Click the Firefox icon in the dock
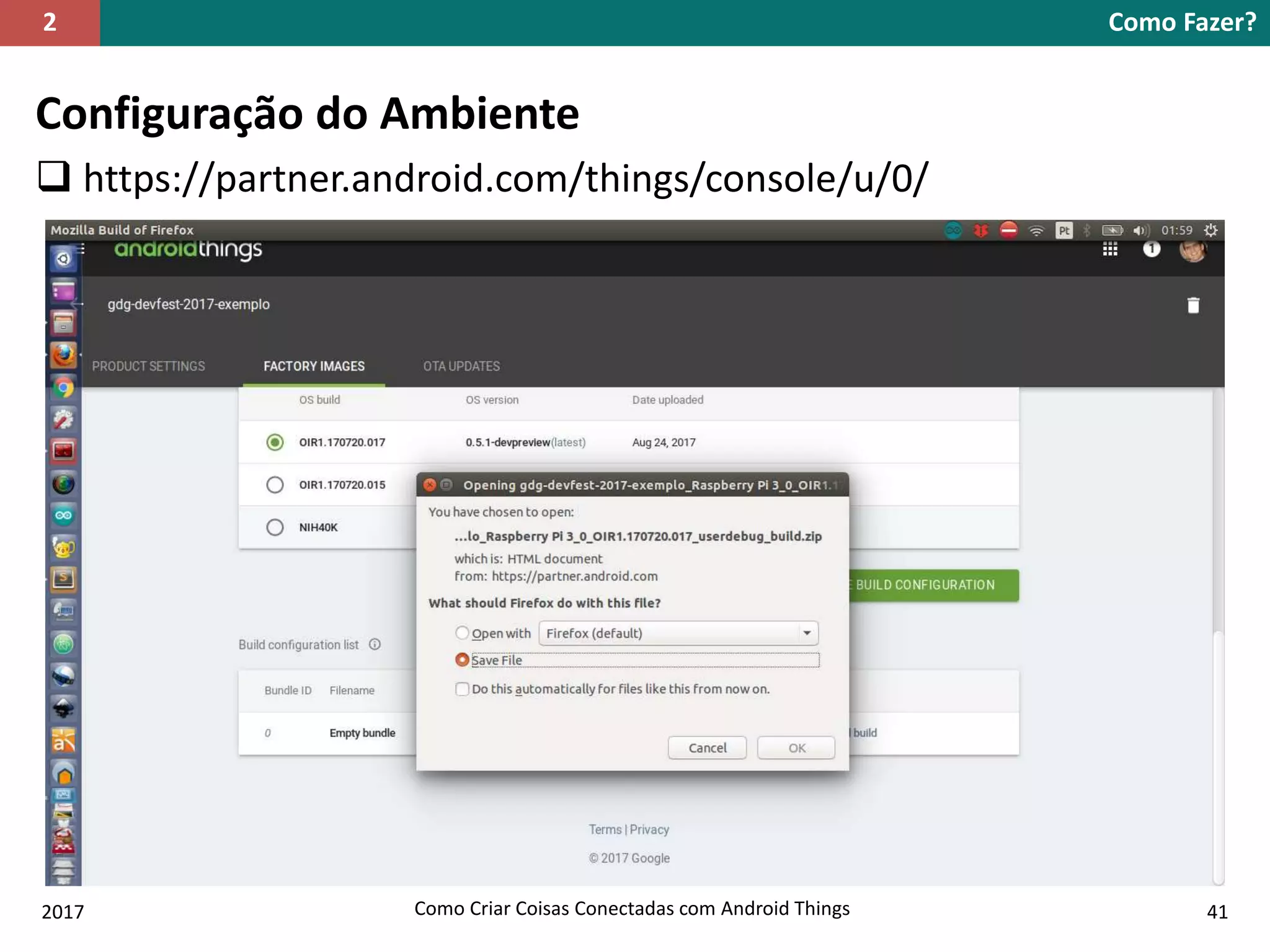This screenshot has height=952, width=1270. [x=63, y=355]
